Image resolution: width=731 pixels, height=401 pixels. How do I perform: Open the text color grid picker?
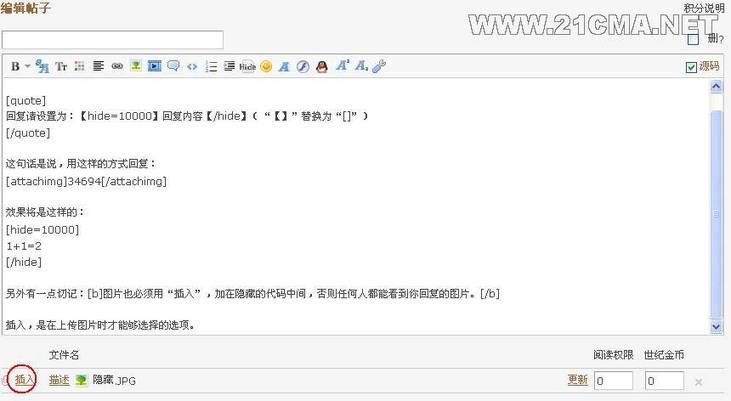coord(80,66)
